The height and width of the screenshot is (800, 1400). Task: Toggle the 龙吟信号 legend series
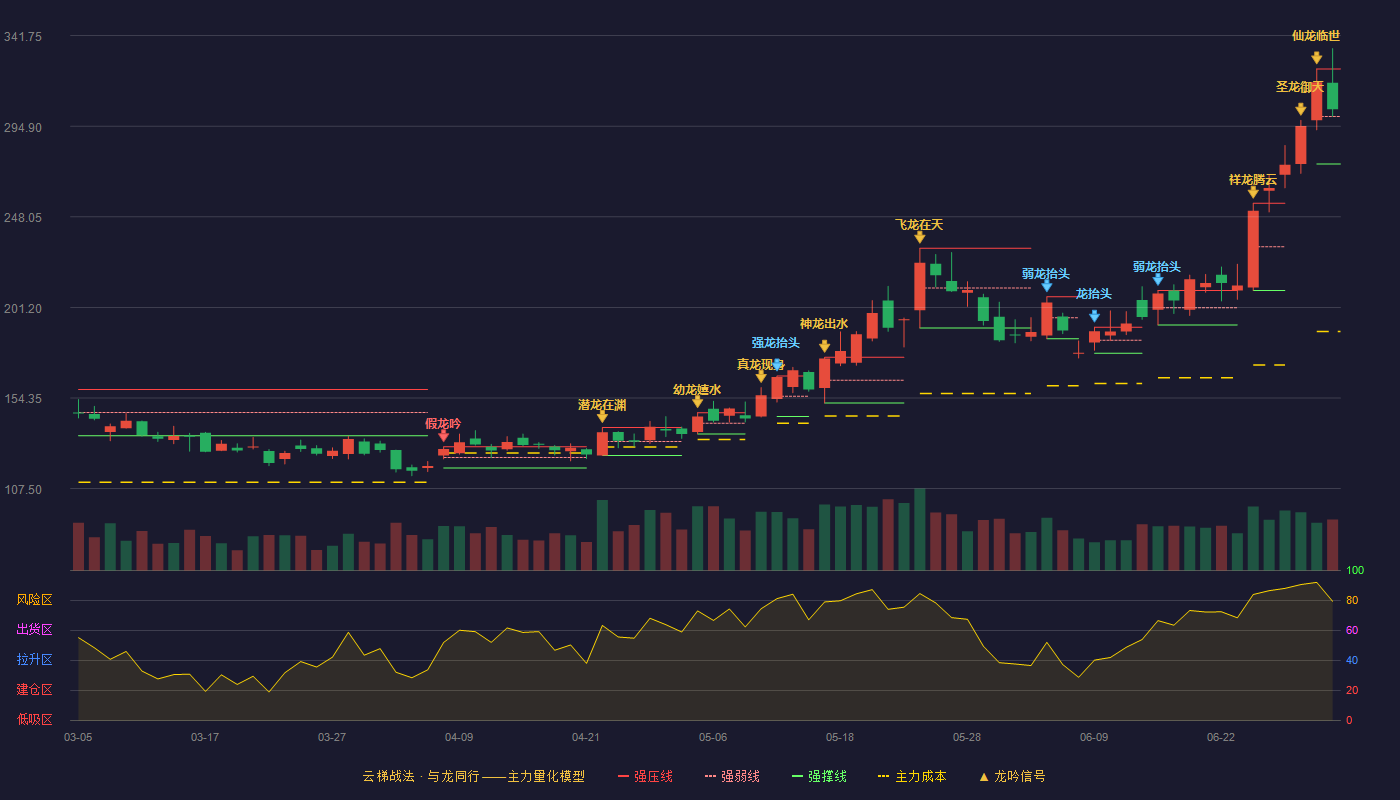point(1012,776)
